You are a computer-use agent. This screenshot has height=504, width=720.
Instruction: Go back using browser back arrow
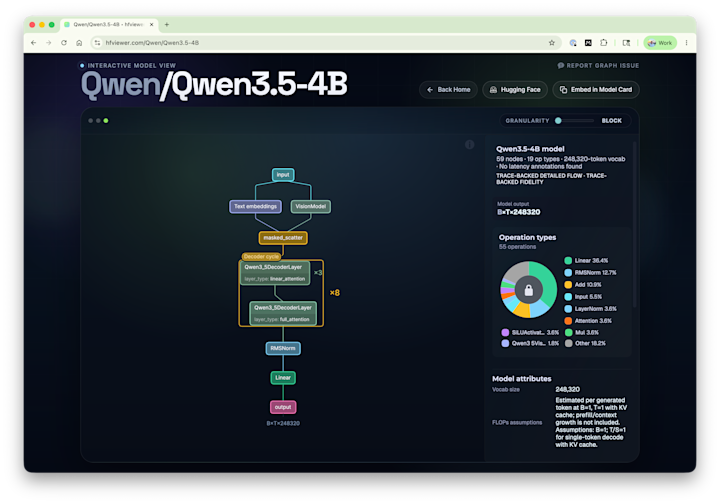(34, 43)
